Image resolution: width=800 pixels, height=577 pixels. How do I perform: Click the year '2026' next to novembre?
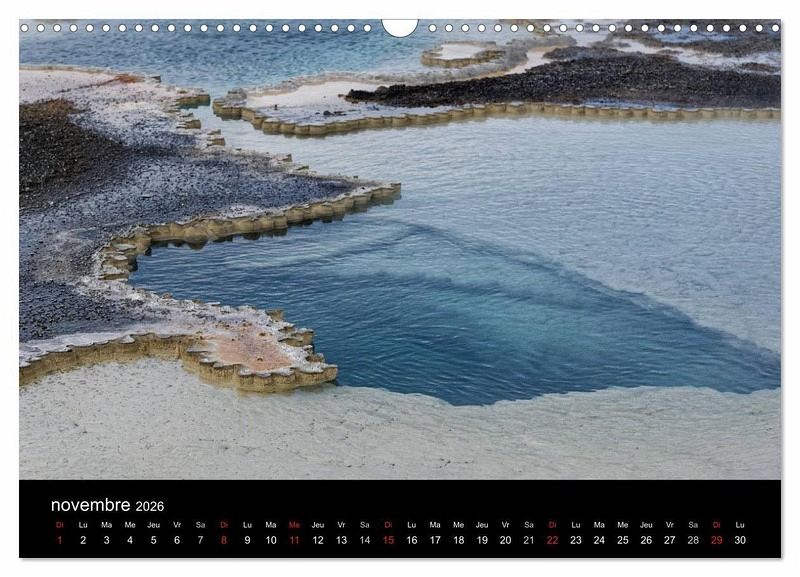pos(149,506)
